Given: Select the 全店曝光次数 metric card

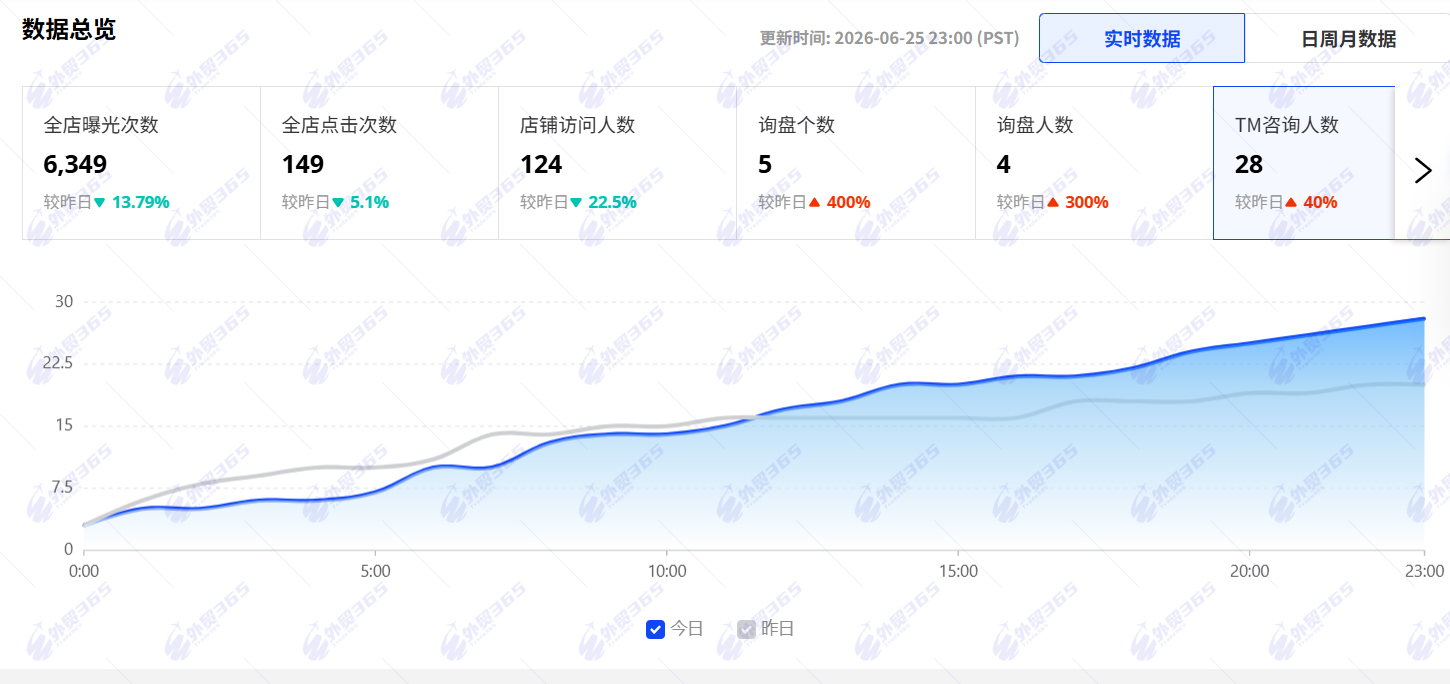Looking at the screenshot, I should 141,163.
